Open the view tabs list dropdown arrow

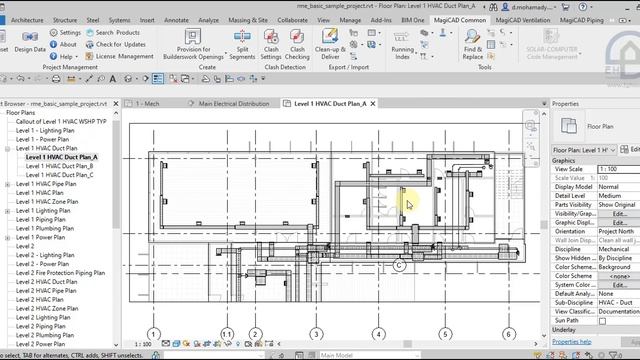(x=544, y=104)
